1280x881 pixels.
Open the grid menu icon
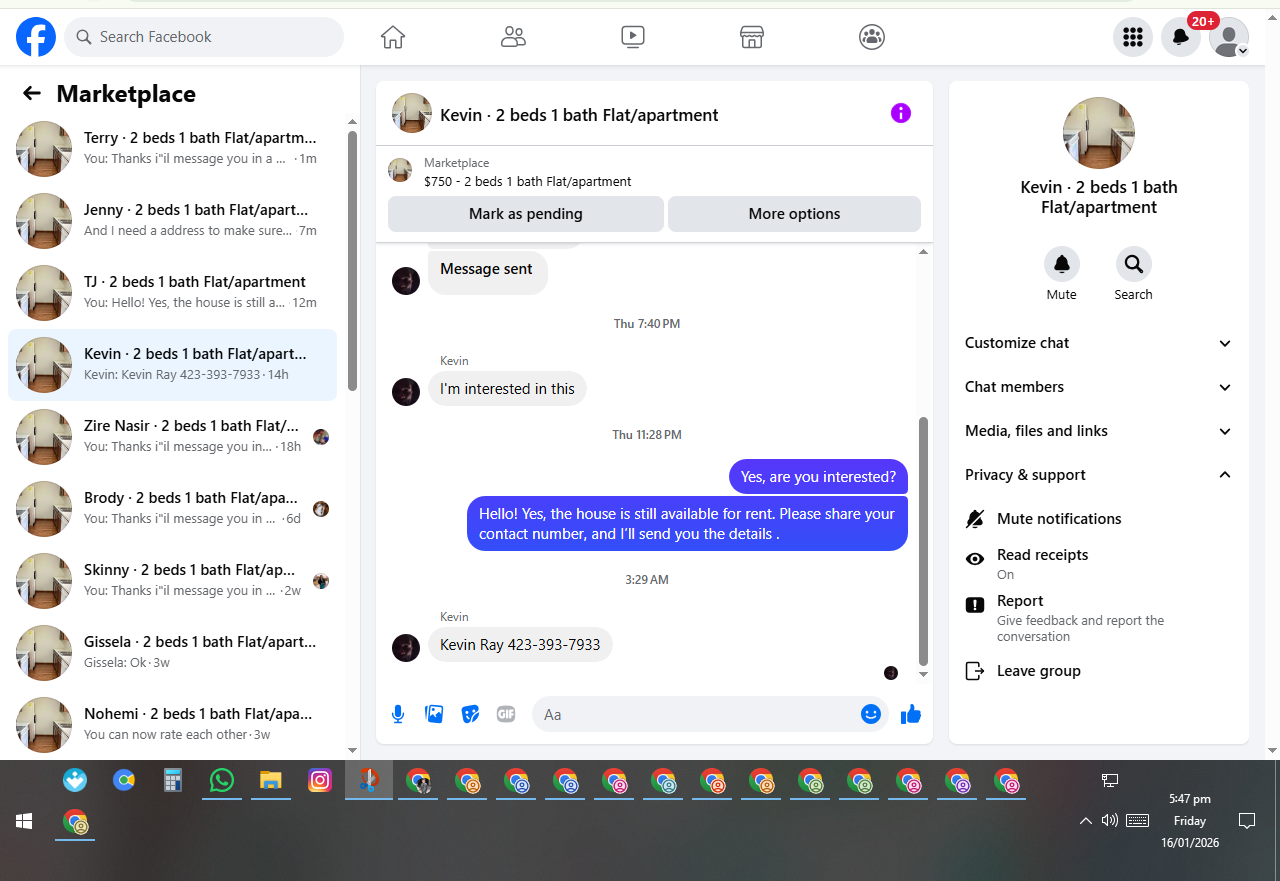tap(1133, 37)
